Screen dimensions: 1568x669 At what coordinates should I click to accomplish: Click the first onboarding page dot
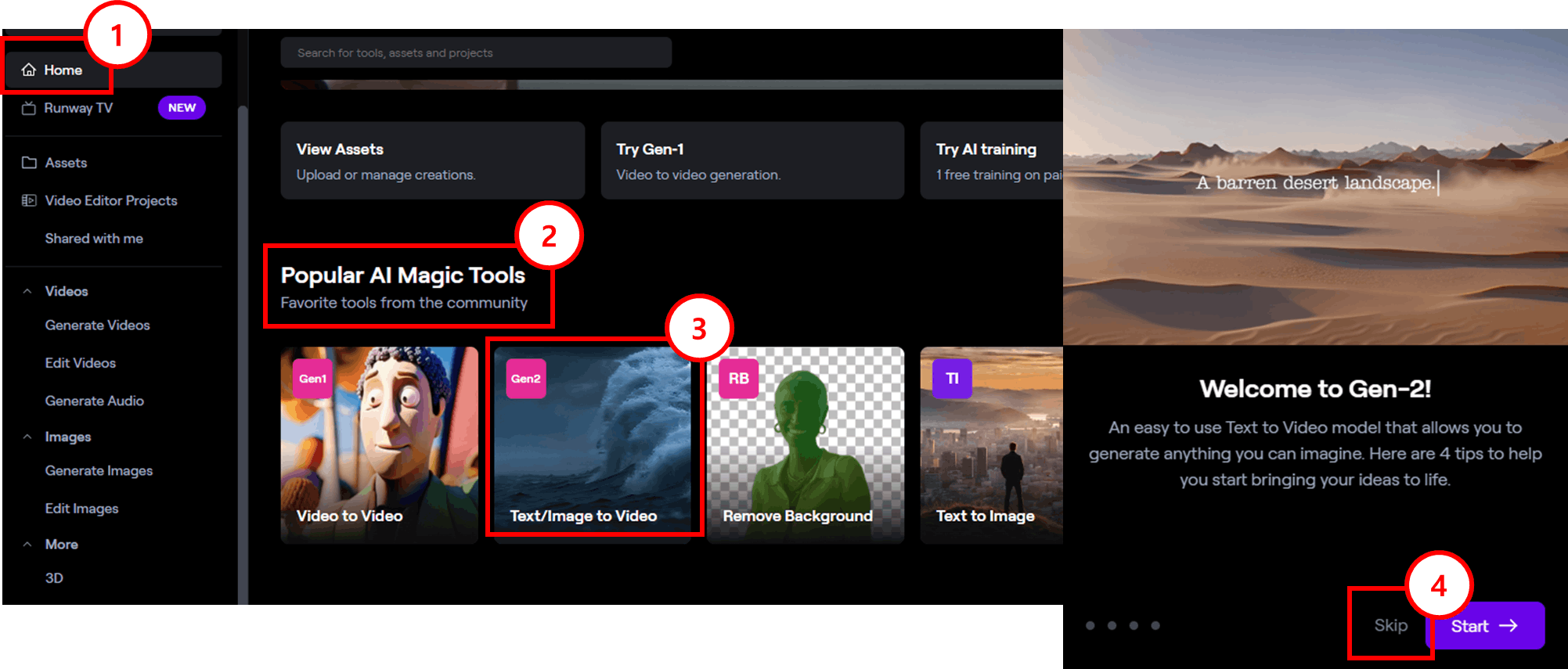click(x=1090, y=626)
